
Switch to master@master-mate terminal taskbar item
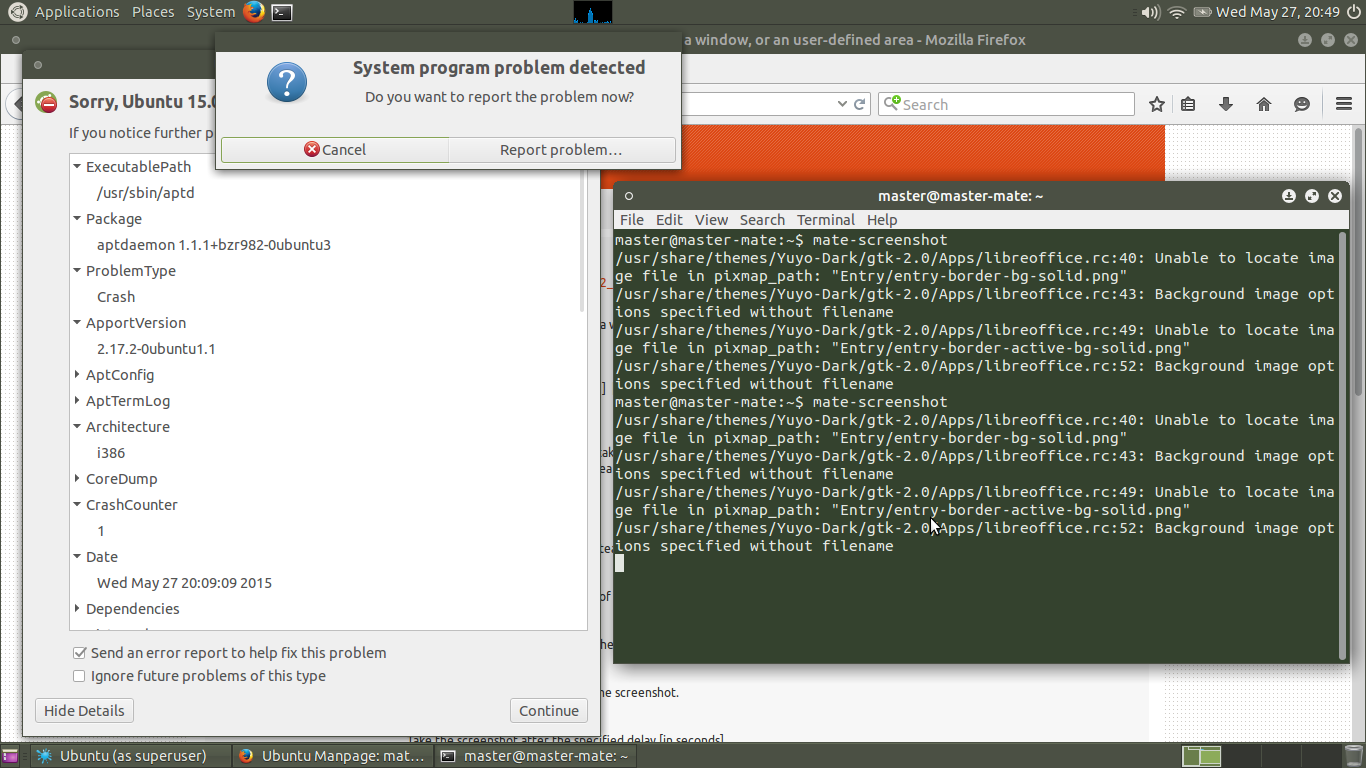pos(534,756)
